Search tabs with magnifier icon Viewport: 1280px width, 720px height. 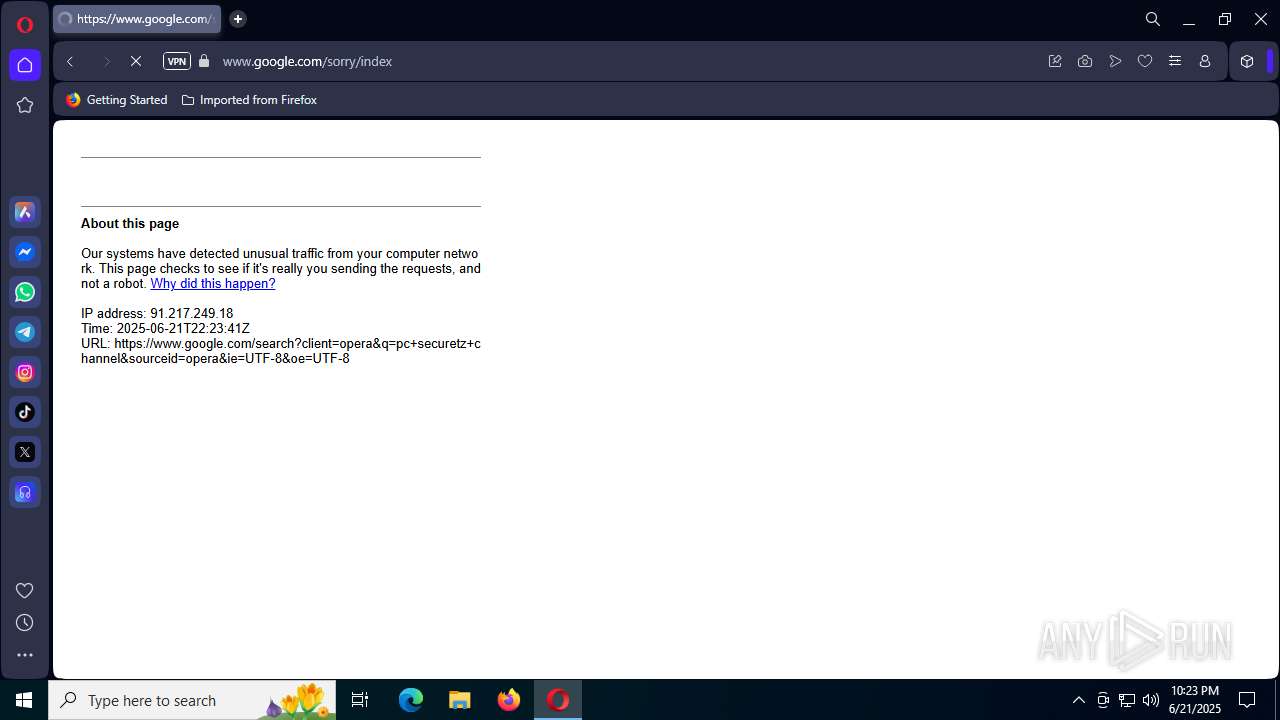pos(1153,19)
